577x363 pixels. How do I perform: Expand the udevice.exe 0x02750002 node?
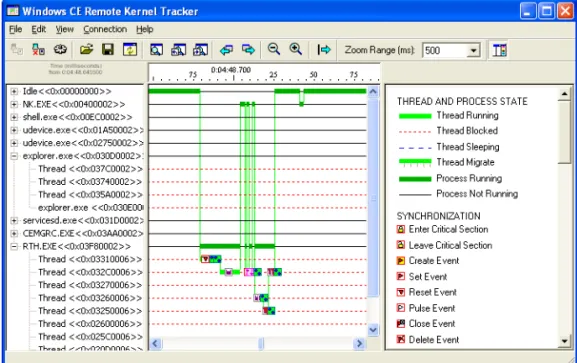[x=14, y=143]
